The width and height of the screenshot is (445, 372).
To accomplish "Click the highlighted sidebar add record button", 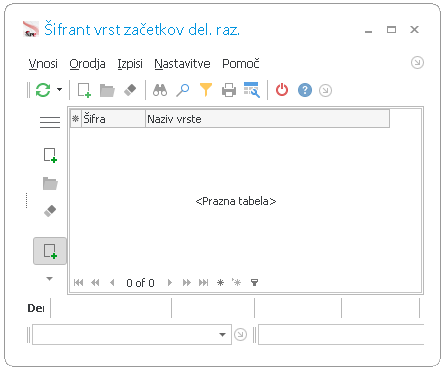I will 50,251.
